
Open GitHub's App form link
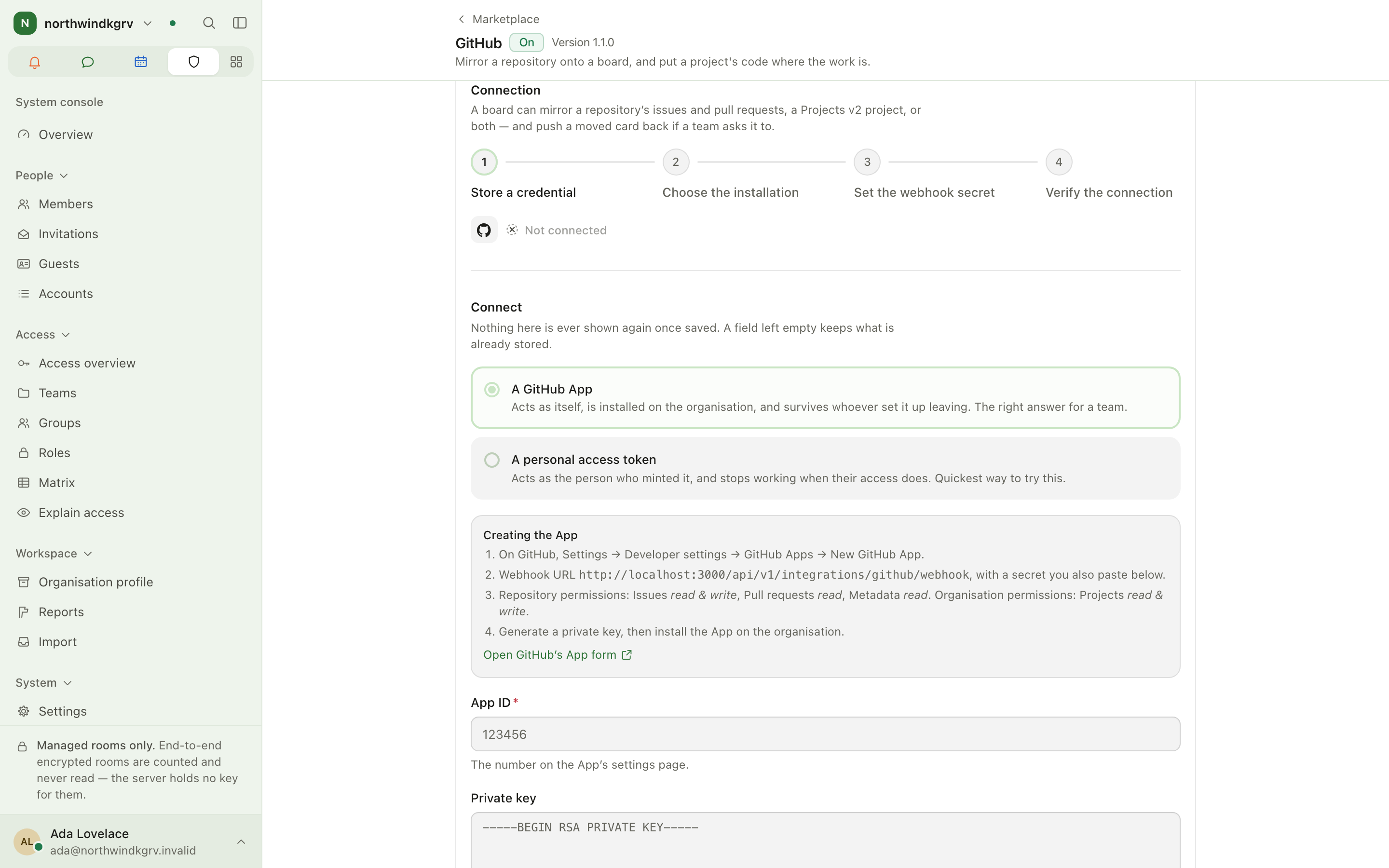558,654
